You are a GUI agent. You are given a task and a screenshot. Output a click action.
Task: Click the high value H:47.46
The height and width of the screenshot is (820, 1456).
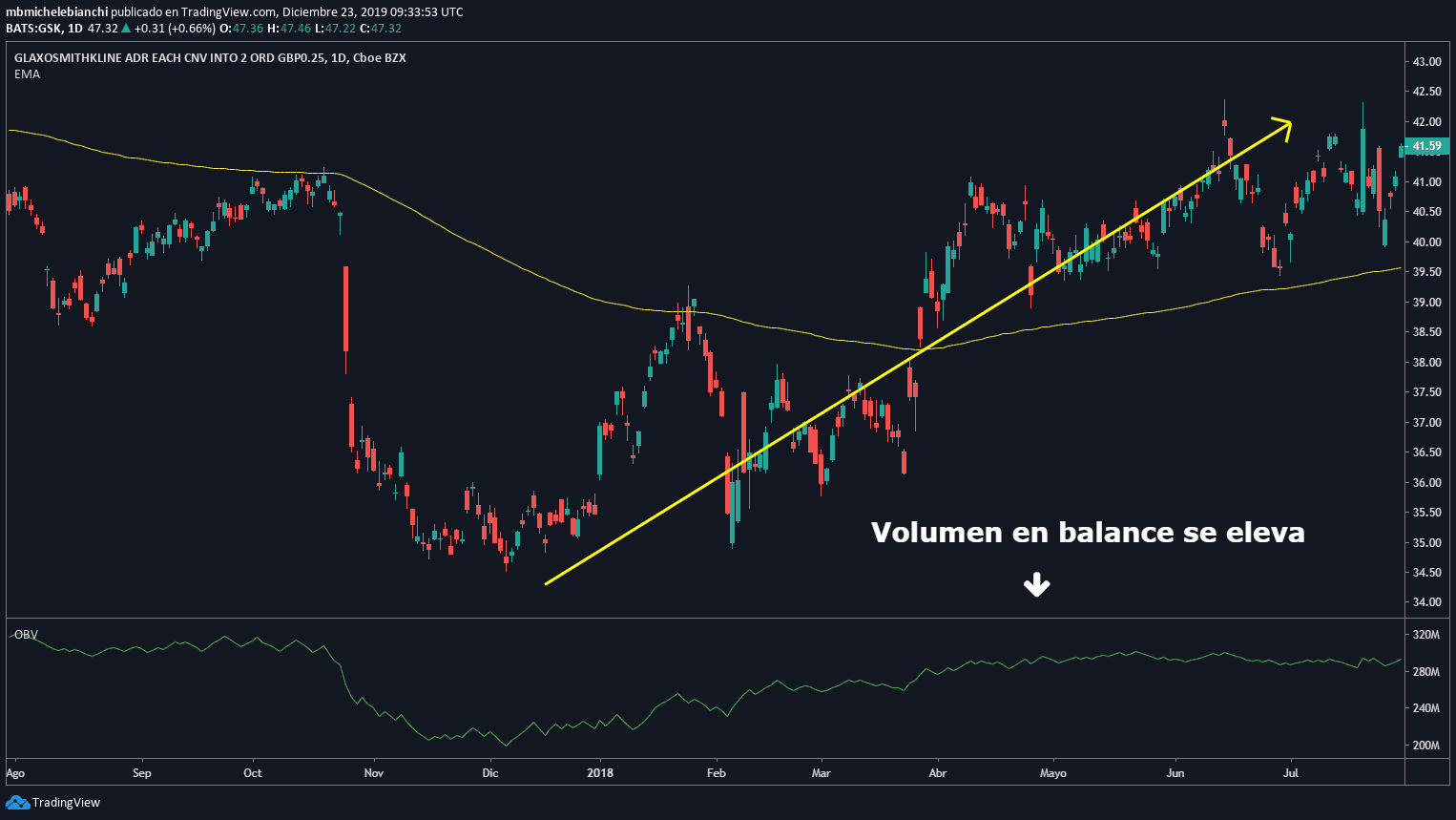[x=289, y=29]
